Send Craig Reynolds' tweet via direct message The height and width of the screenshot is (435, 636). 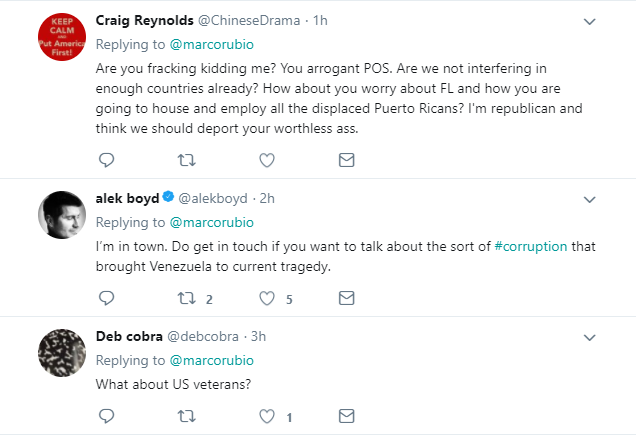point(346,160)
